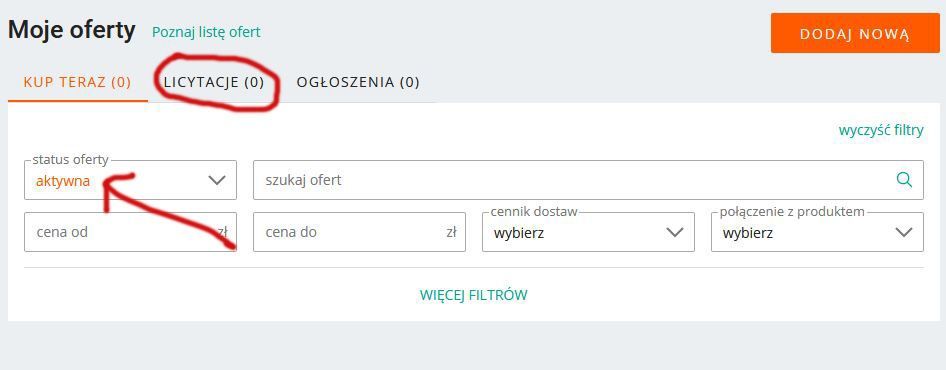Click into the 'cena do' field
The height and width of the screenshot is (370, 946).
[x=359, y=232]
